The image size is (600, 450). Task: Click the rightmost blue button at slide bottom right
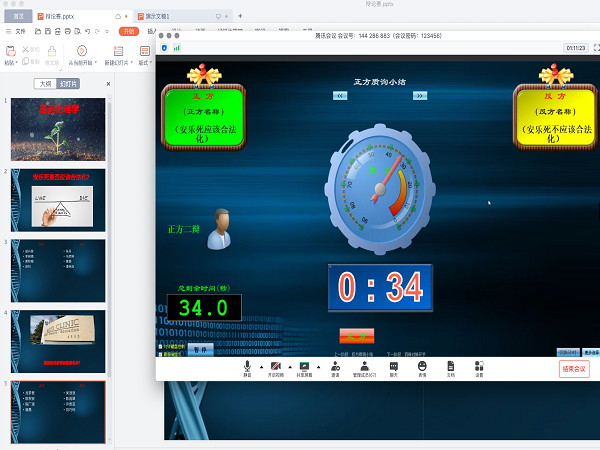point(591,352)
